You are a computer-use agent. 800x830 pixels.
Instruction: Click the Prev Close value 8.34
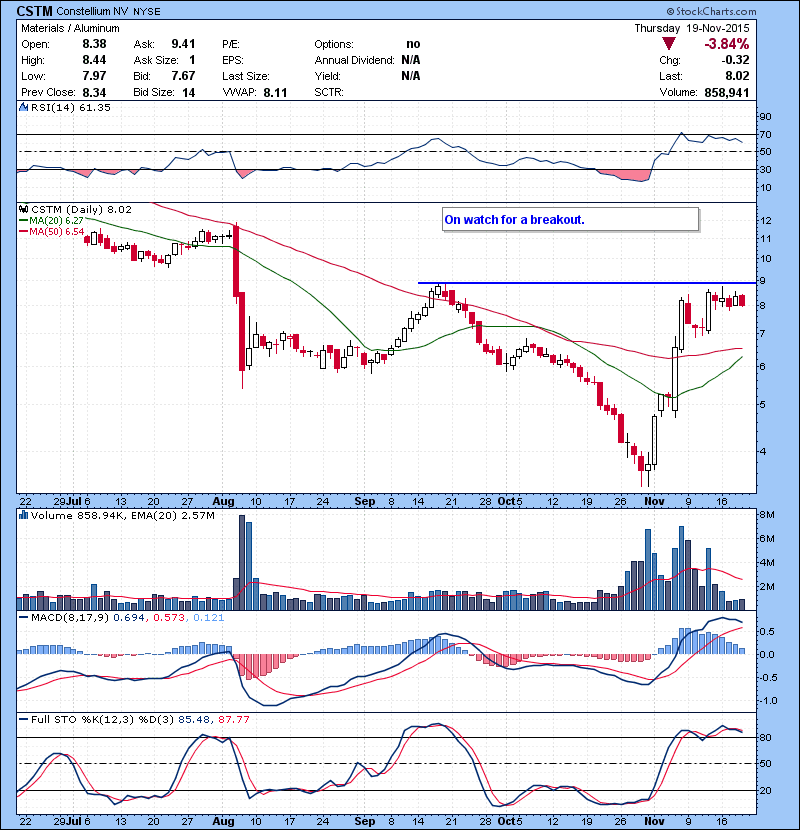coord(94,93)
